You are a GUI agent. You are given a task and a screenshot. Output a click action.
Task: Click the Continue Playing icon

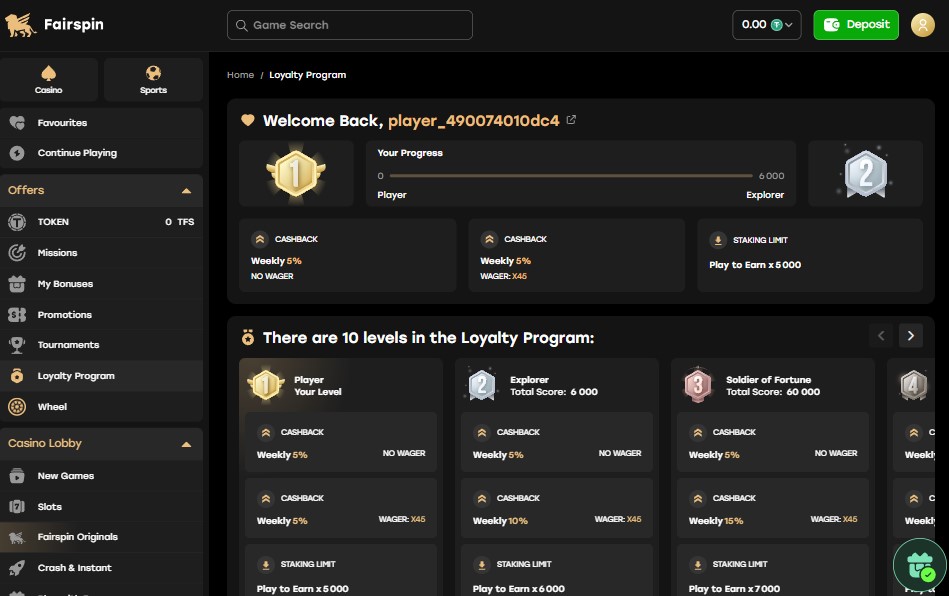[17, 153]
